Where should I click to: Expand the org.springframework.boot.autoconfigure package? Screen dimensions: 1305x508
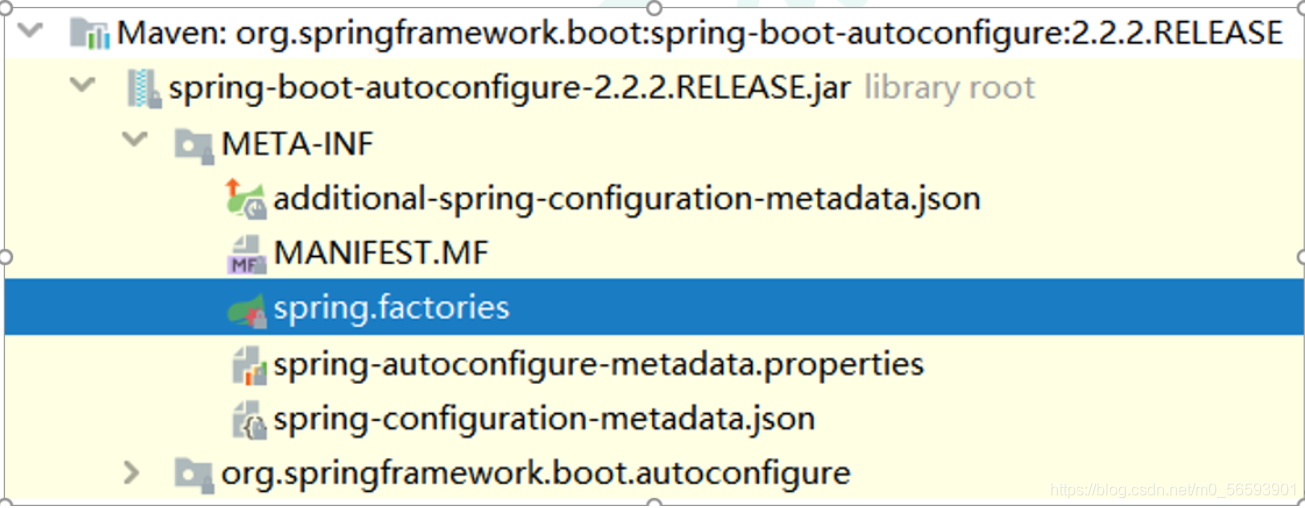pos(131,472)
